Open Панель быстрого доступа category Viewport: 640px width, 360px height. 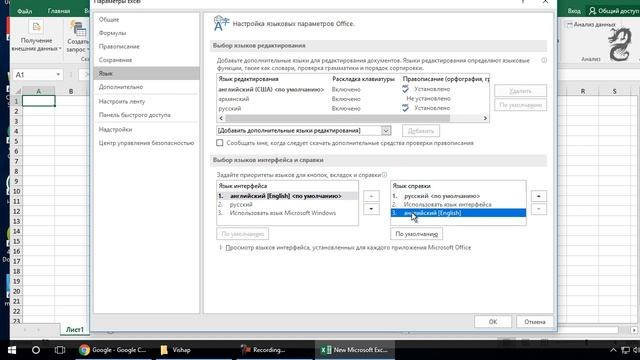[134, 115]
